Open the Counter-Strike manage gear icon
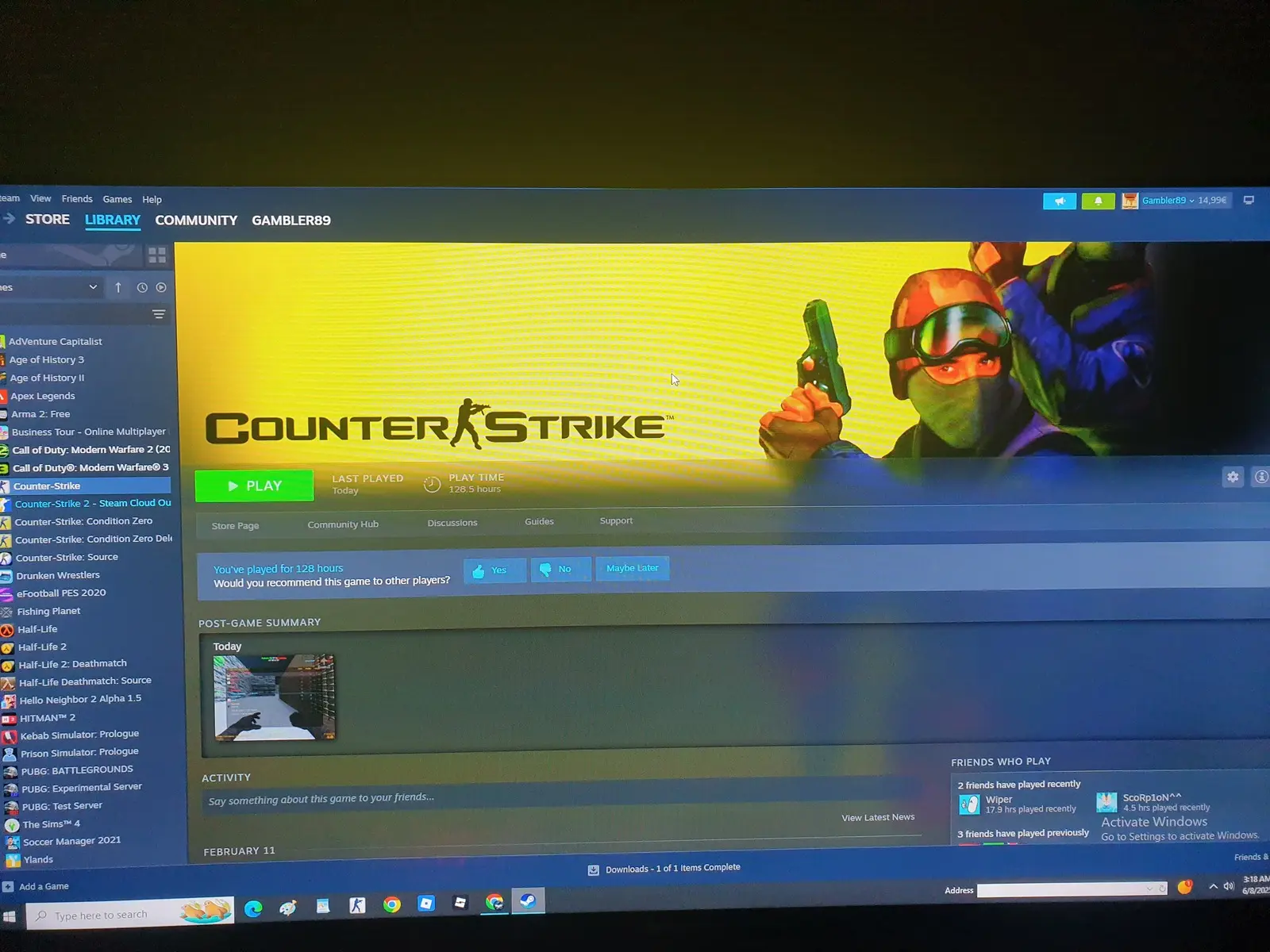The height and width of the screenshot is (952, 1270). 1233,477
